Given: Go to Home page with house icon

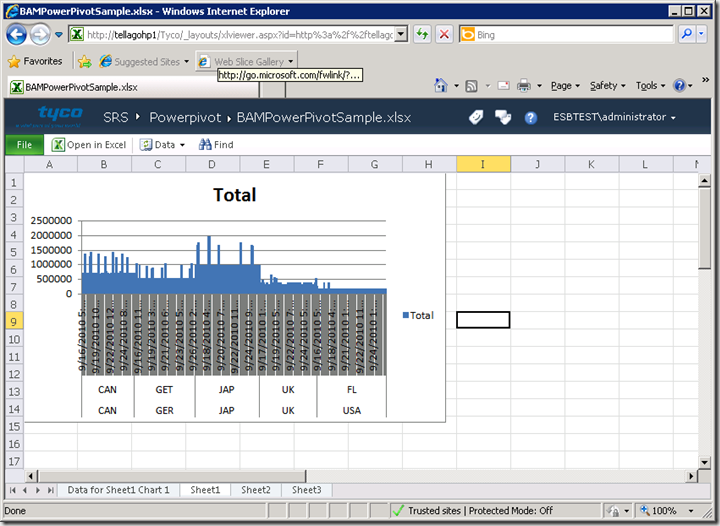Looking at the screenshot, I should (x=441, y=85).
